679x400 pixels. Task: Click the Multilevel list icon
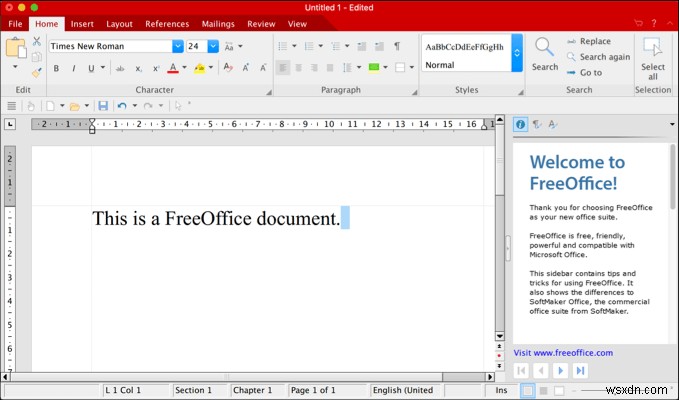coord(336,46)
